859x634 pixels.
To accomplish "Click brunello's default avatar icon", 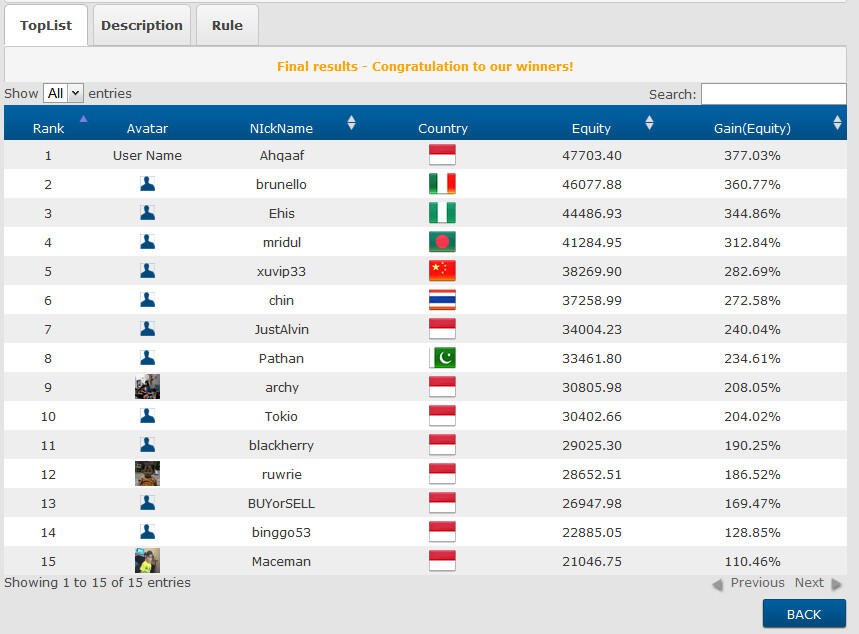I will click(147, 184).
